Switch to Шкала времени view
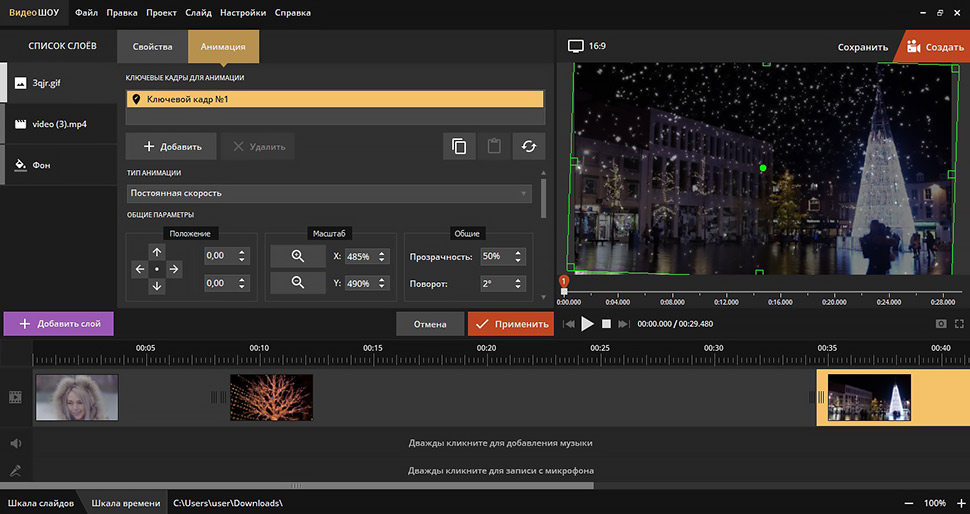The width and height of the screenshot is (970, 514). coord(126,503)
